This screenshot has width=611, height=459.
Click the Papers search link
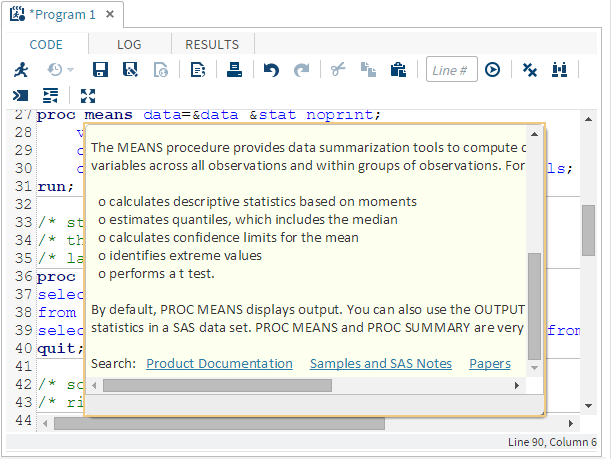click(489, 364)
